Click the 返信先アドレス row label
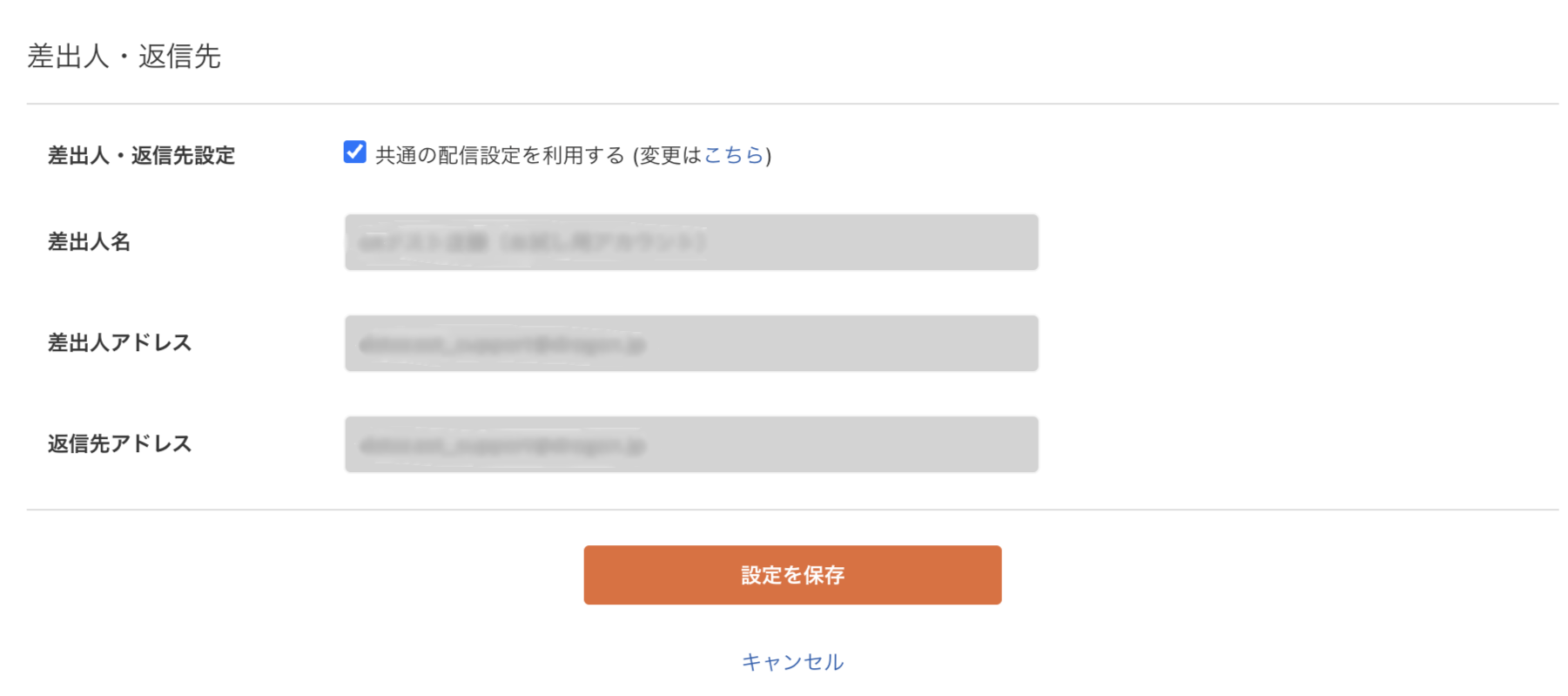The image size is (1568, 696). click(x=121, y=443)
